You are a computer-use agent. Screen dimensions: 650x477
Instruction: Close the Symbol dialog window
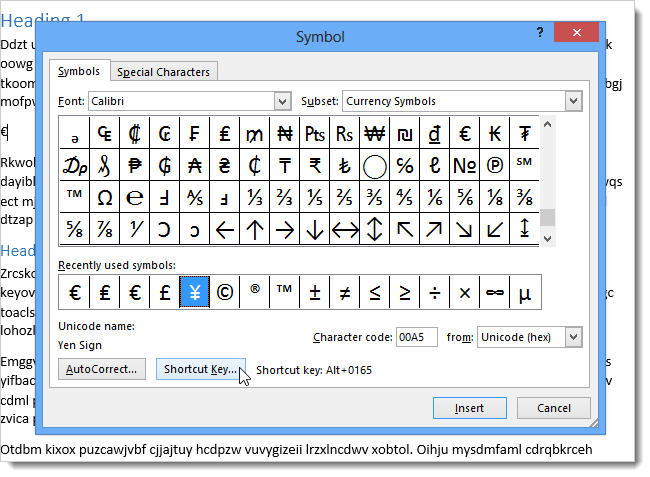pyautogui.click(x=576, y=32)
